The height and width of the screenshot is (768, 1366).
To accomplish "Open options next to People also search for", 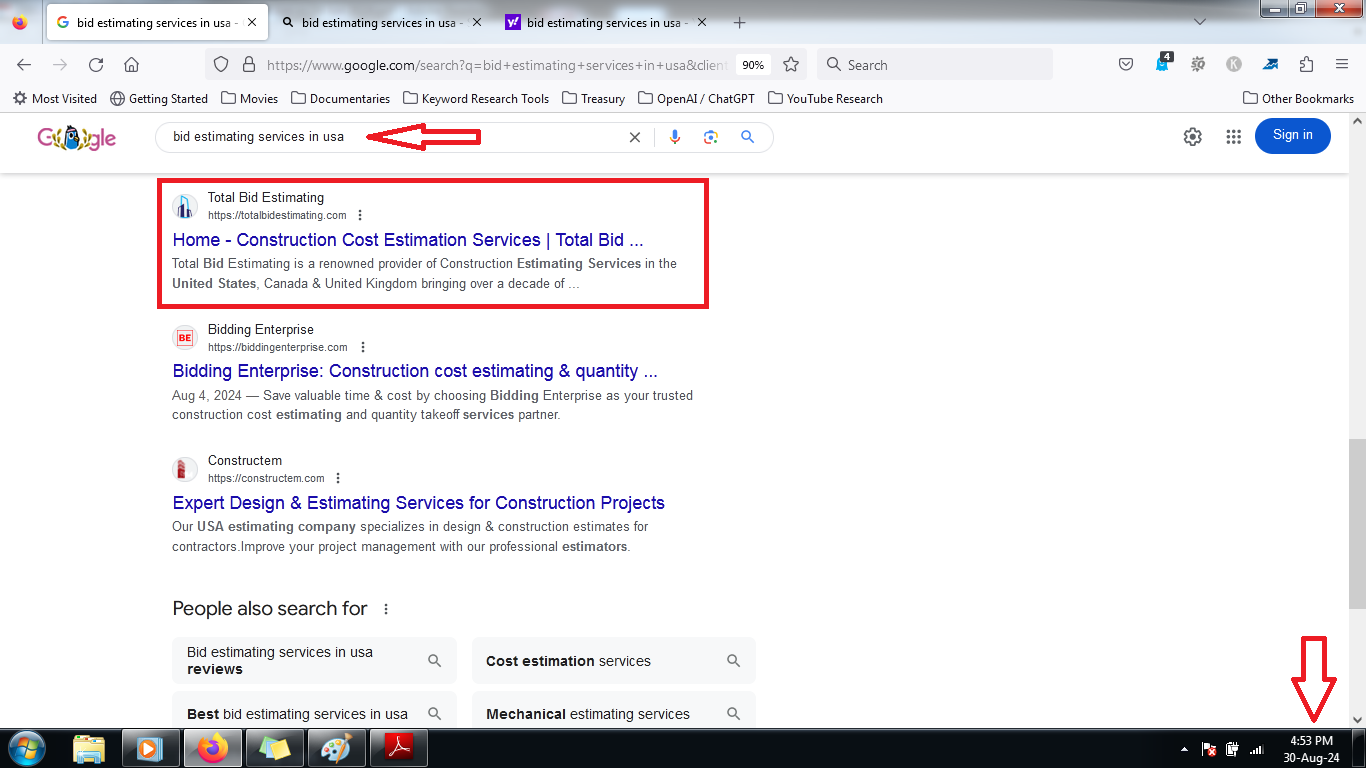I will point(386,609).
